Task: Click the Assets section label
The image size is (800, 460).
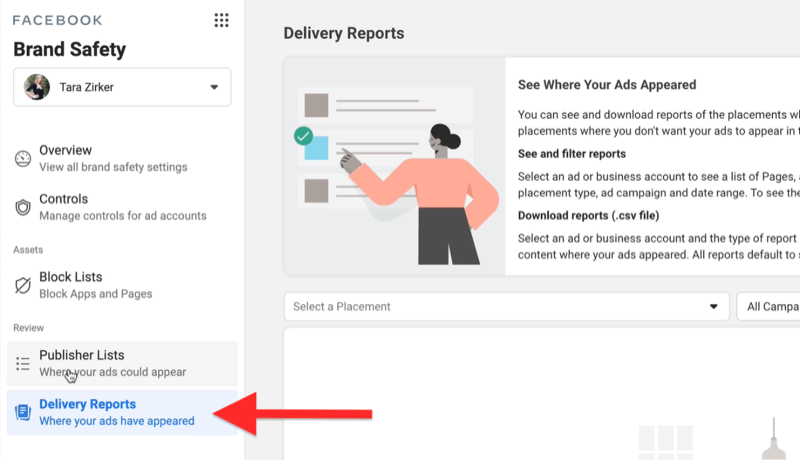Action: (28, 250)
